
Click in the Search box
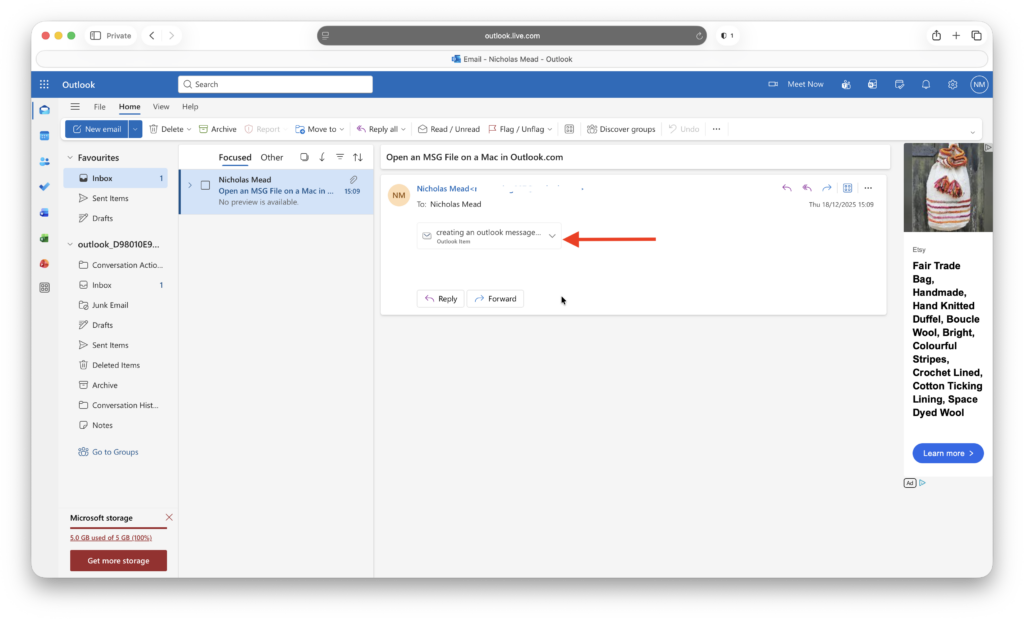[275, 84]
